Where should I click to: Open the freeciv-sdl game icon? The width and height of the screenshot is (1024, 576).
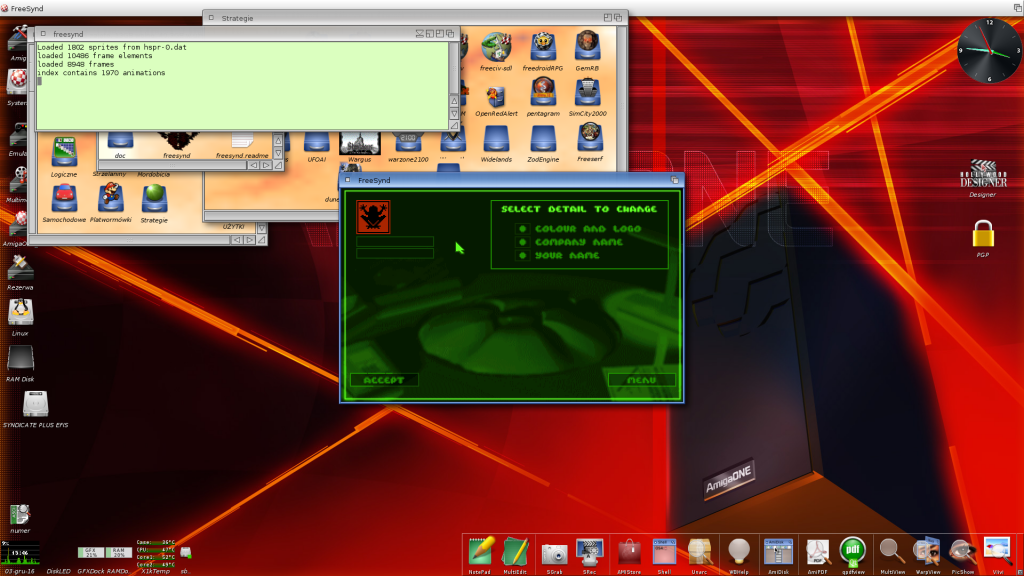496,47
